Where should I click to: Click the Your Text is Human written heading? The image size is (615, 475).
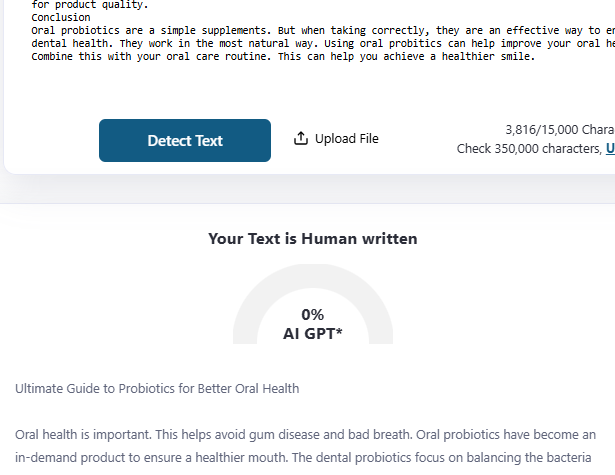[x=312, y=239]
